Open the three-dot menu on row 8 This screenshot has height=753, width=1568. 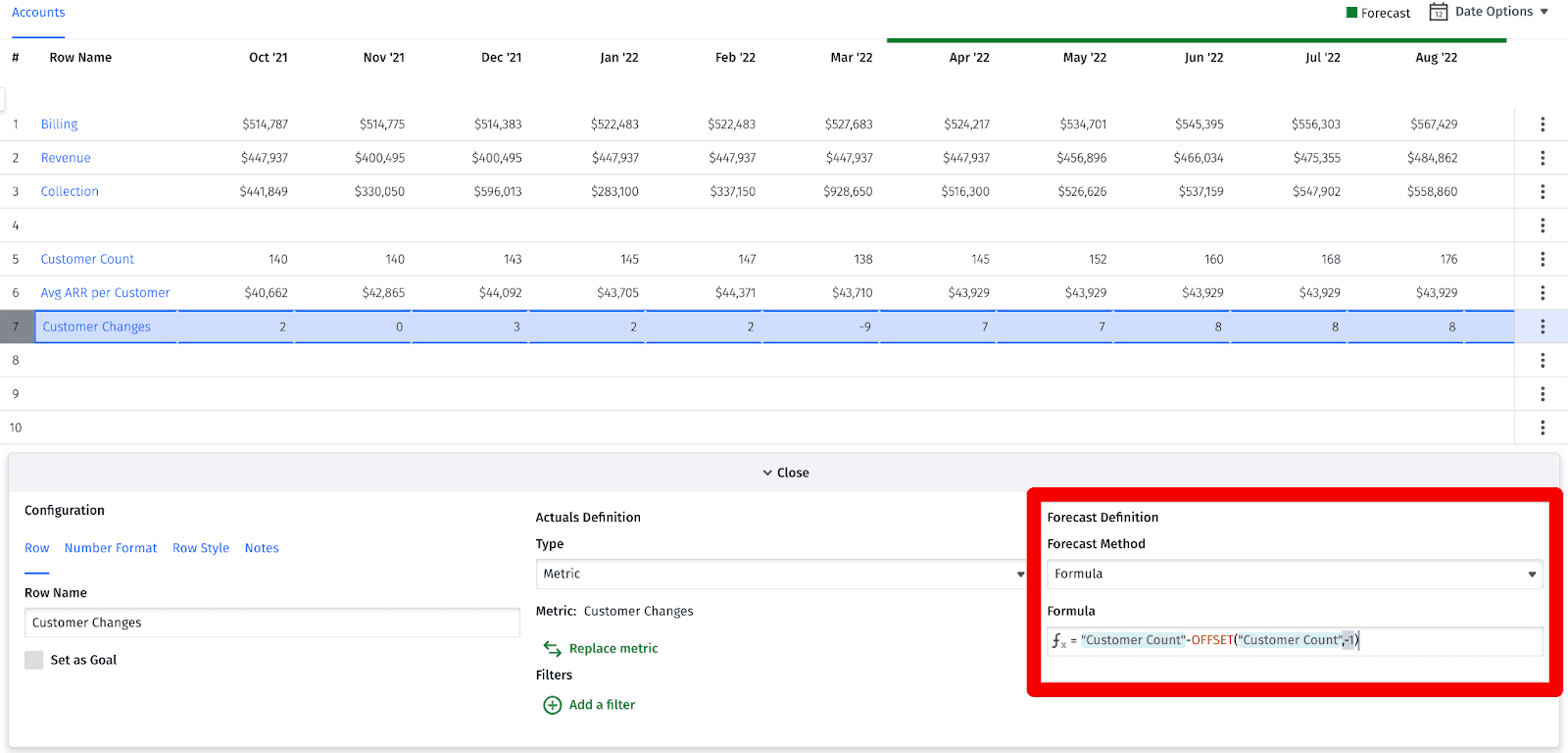point(1543,360)
